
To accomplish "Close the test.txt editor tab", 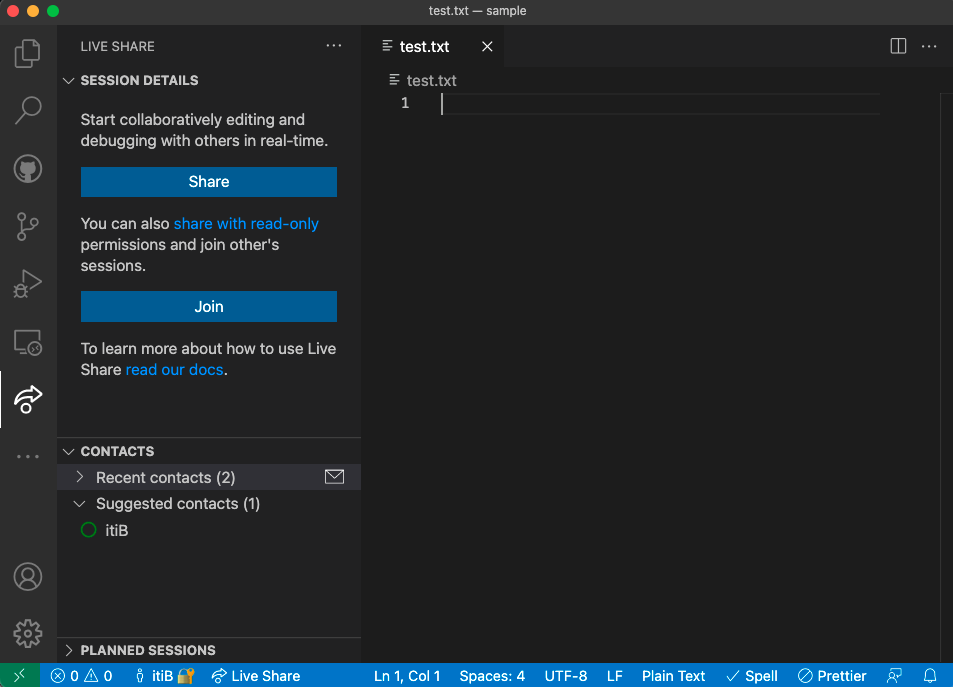I will (x=487, y=46).
